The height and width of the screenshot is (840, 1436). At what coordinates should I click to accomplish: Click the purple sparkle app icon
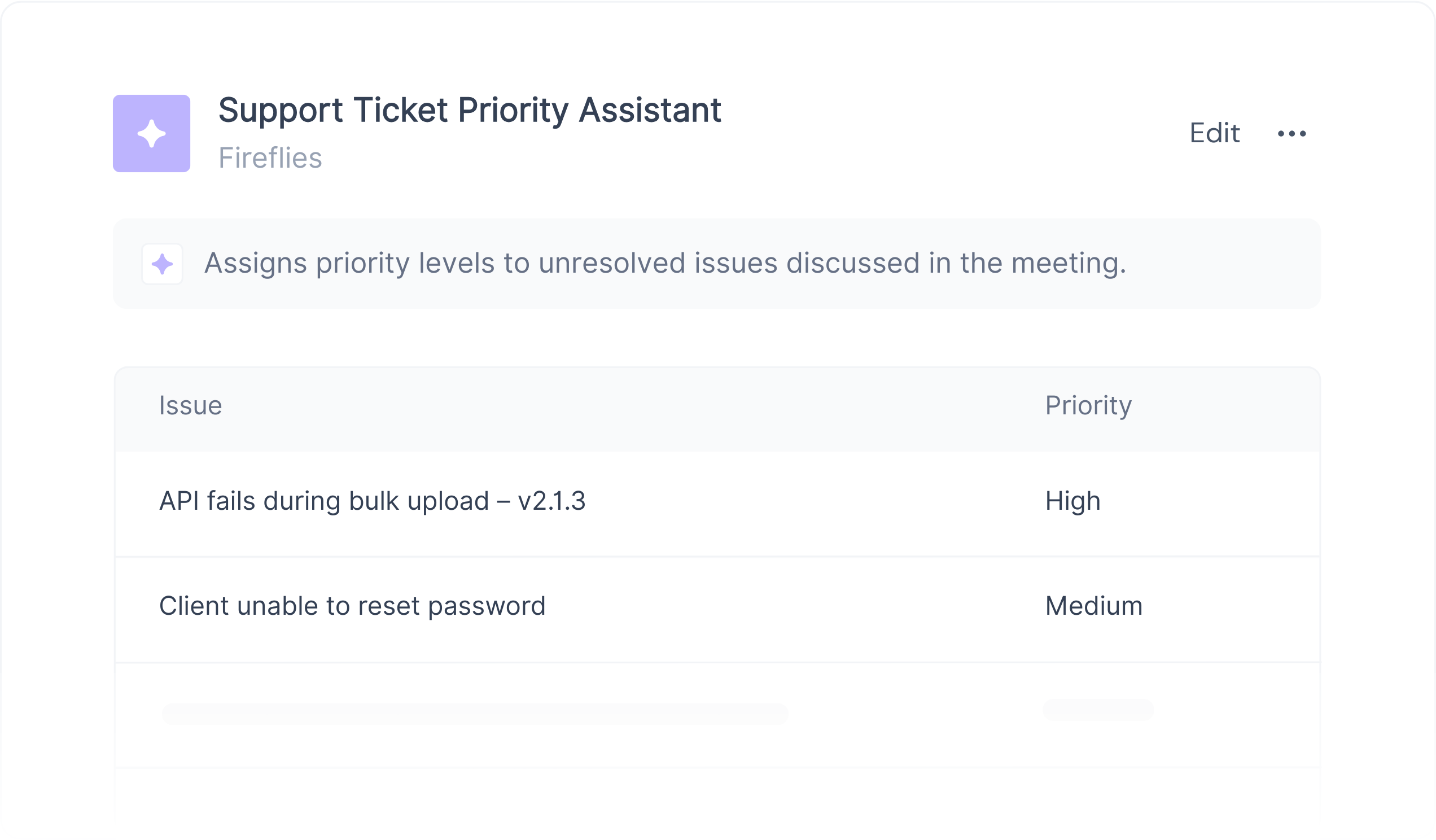(151, 133)
